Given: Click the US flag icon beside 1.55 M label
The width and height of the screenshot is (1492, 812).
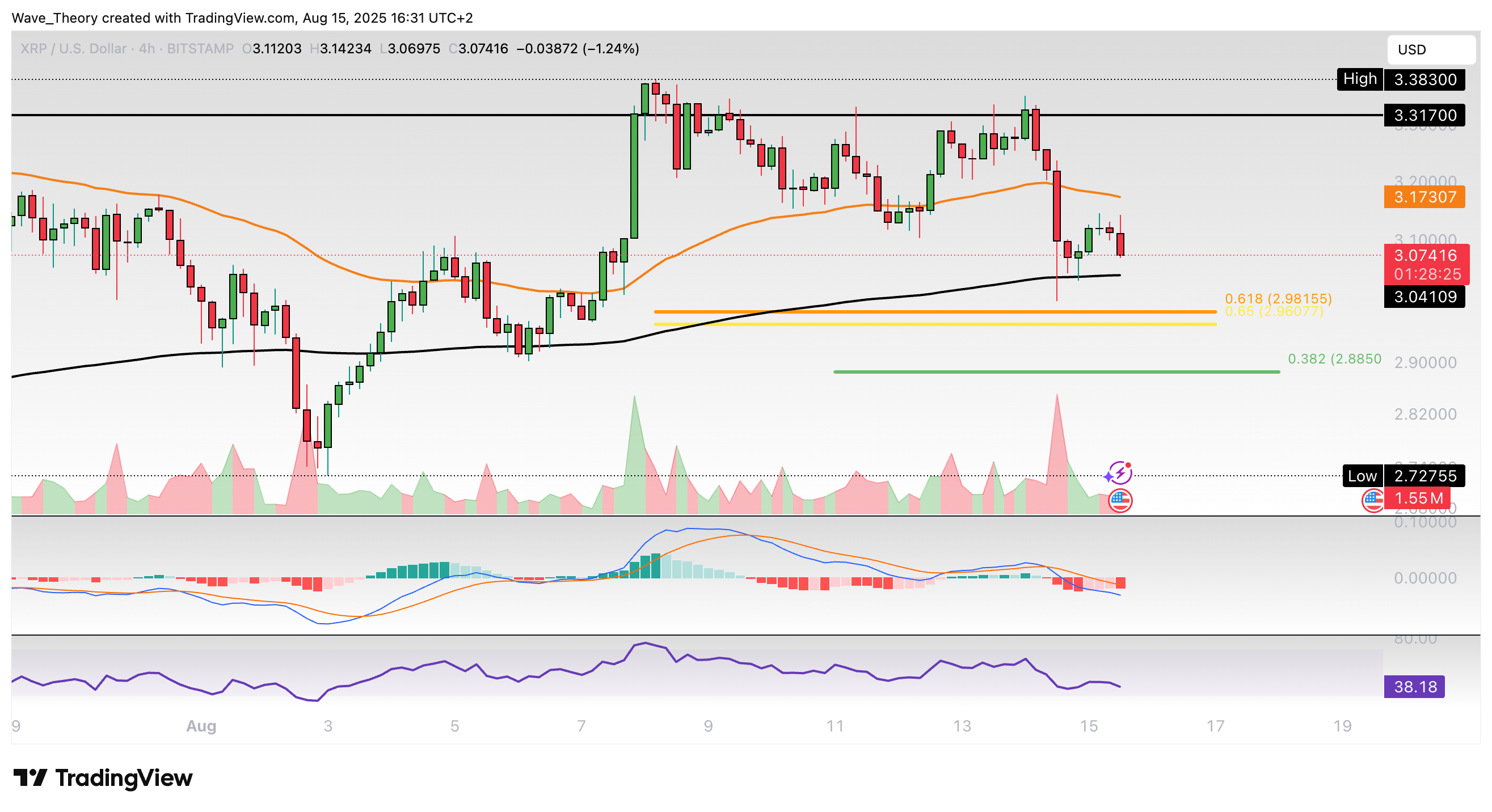Looking at the screenshot, I should tap(1373, 500).
